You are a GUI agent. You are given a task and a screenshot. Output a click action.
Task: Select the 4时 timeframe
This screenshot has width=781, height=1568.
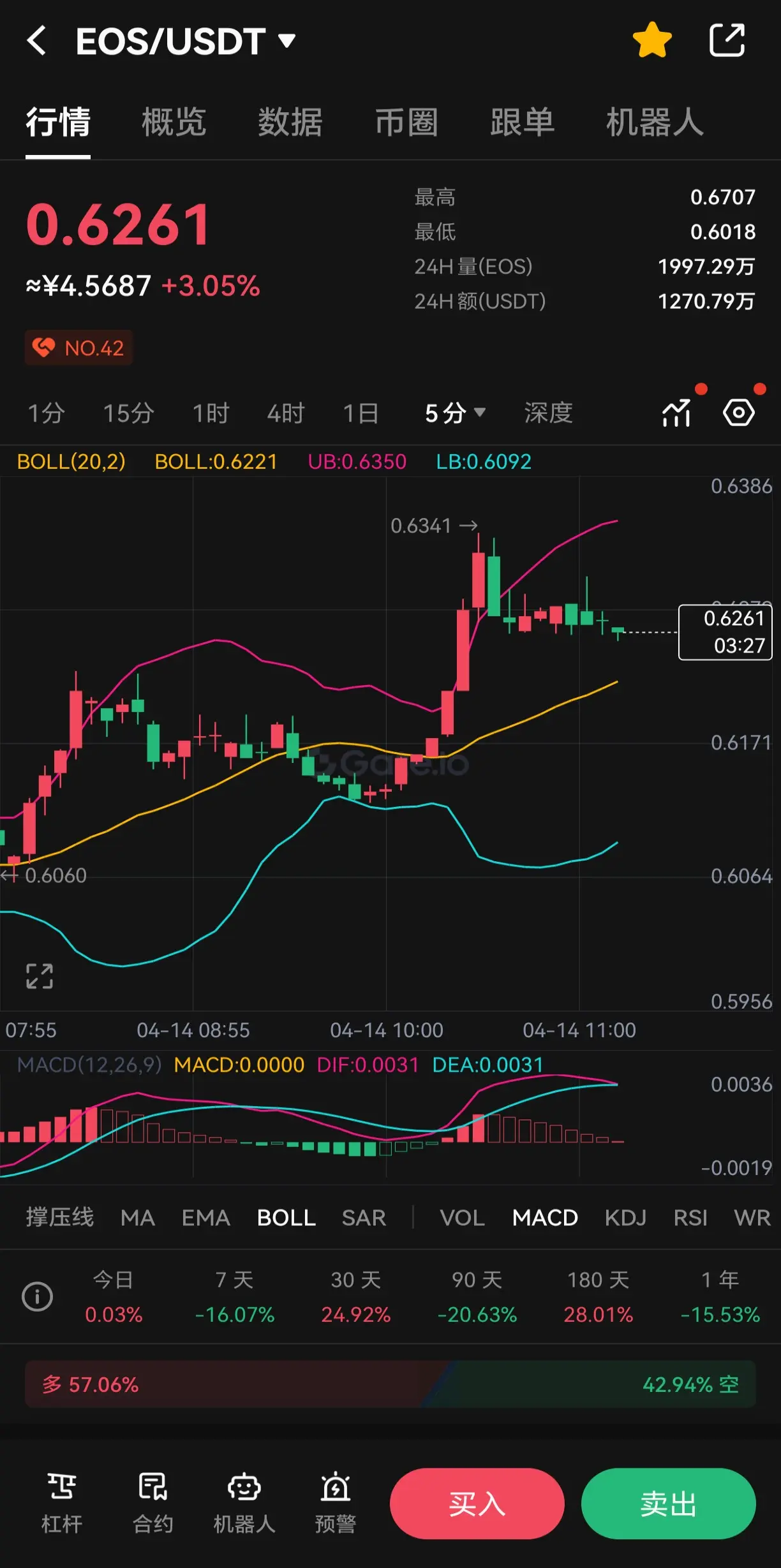286,413
